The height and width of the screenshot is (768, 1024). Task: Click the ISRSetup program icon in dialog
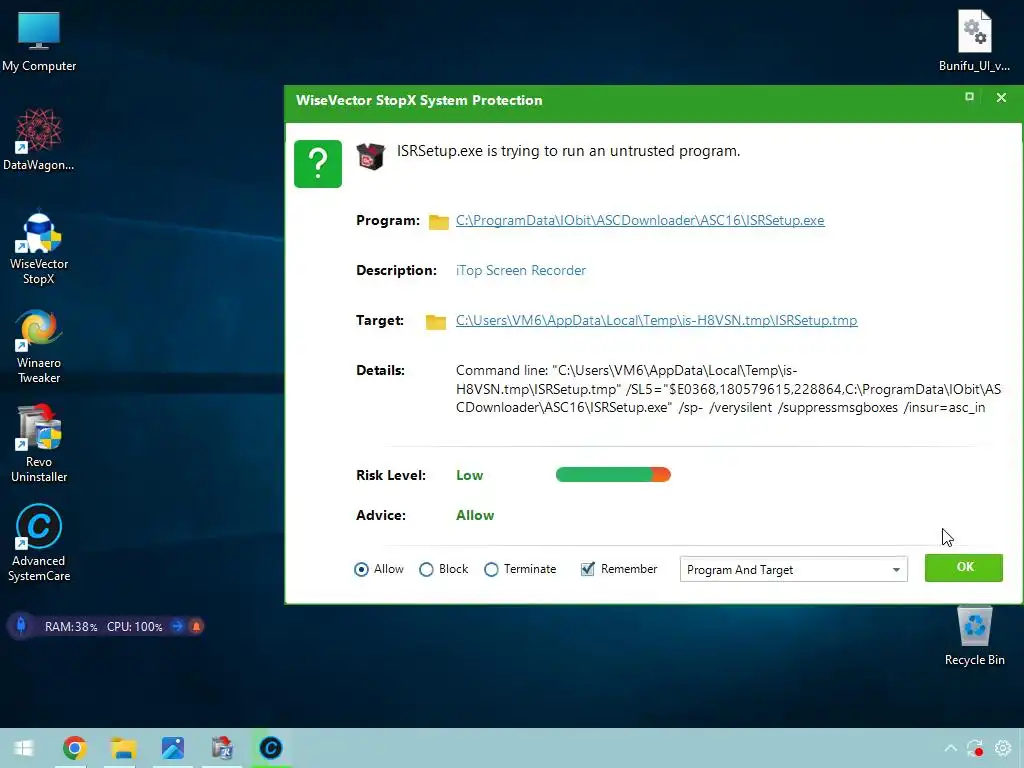[x=370, y=157]
